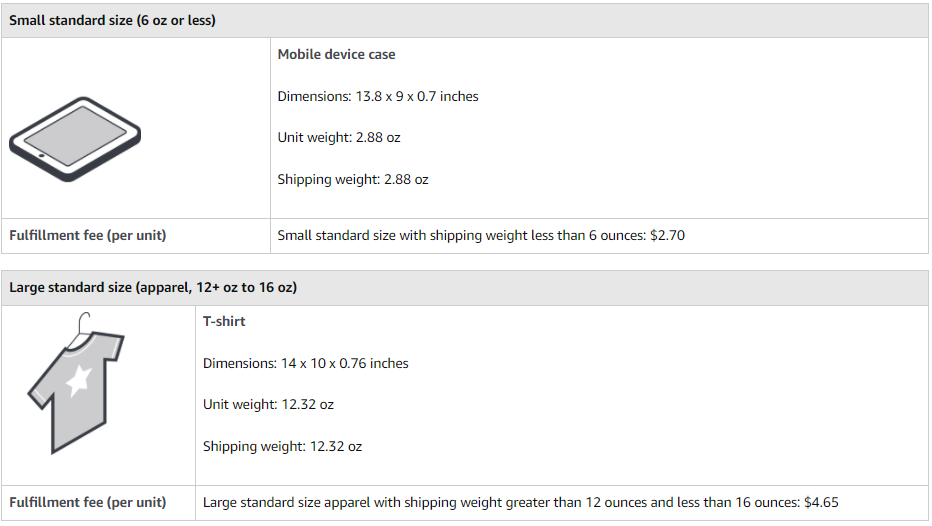Click the Unit weight 12.32 oz text

(268, 405)
